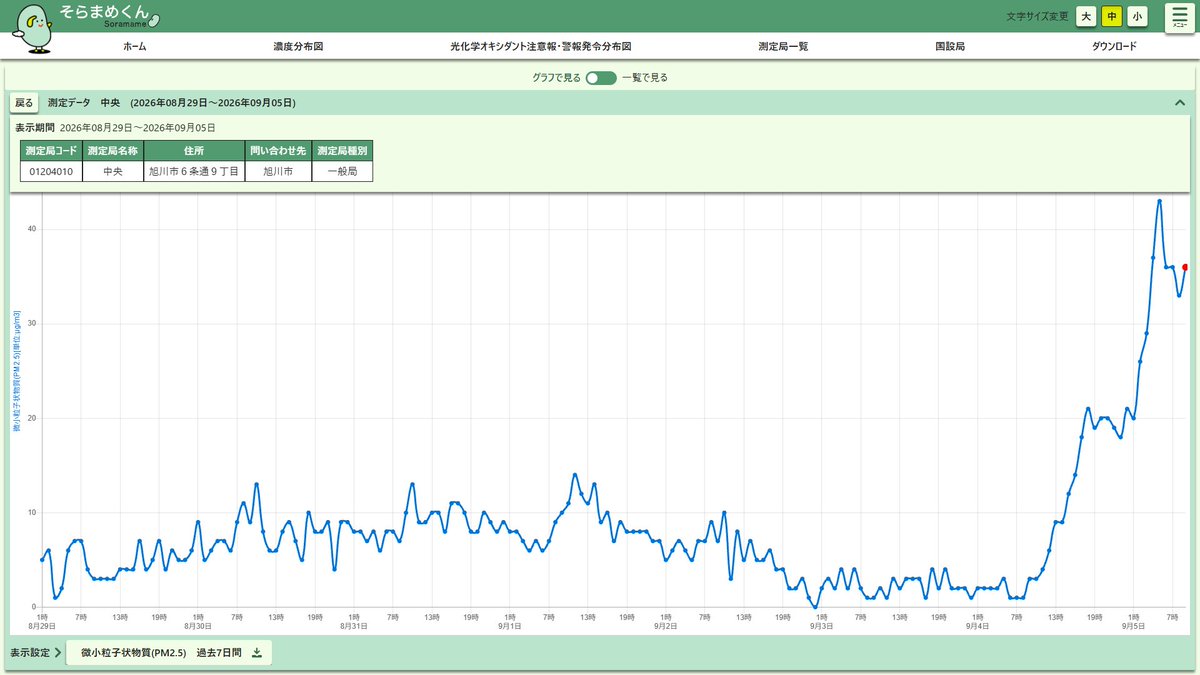Open the 国設局 menu item
This screenshot has width=1200, height=675.
950,47
